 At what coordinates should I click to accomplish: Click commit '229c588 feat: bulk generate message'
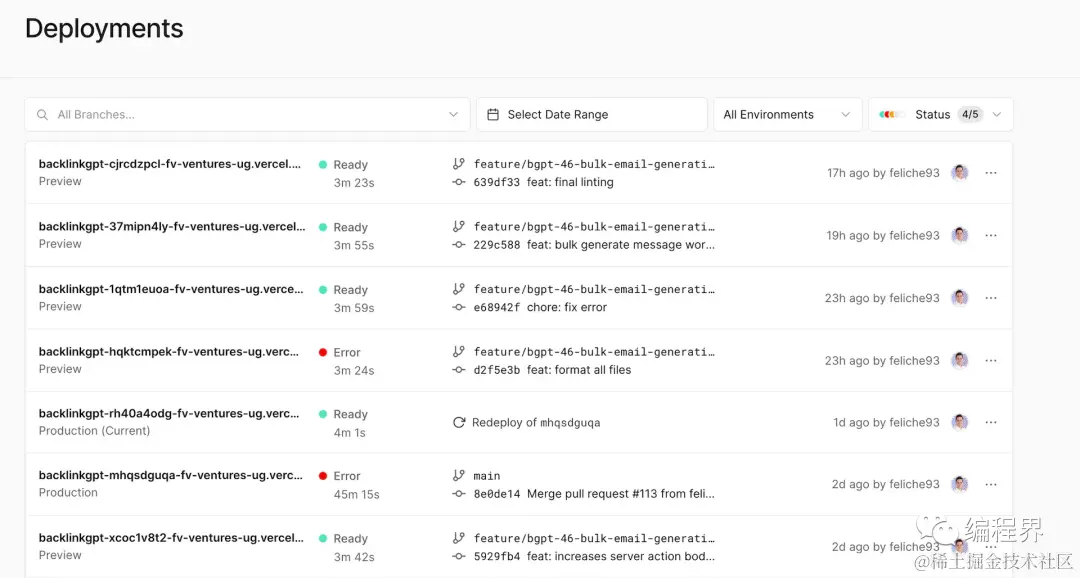pos(594,245)
